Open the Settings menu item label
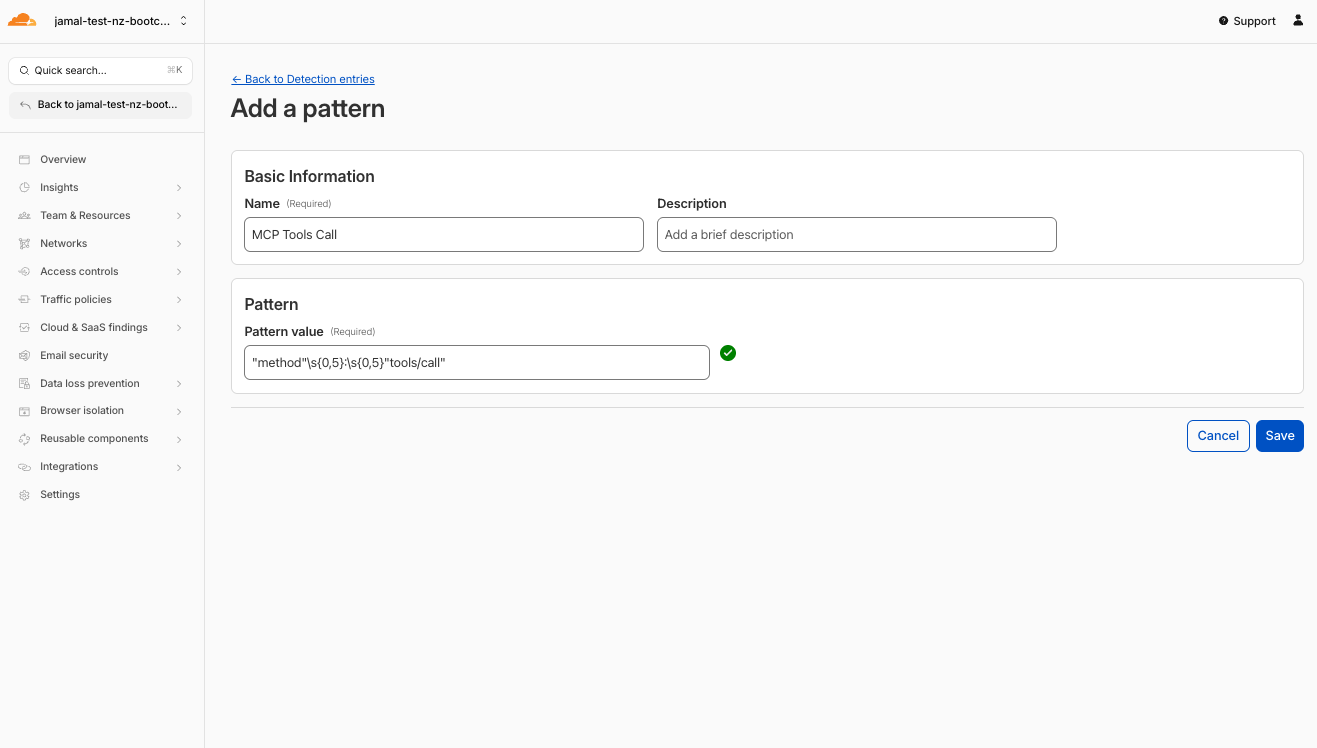Image resolution: width=1317 pixels, height=748 pixels. coord(60,495)
